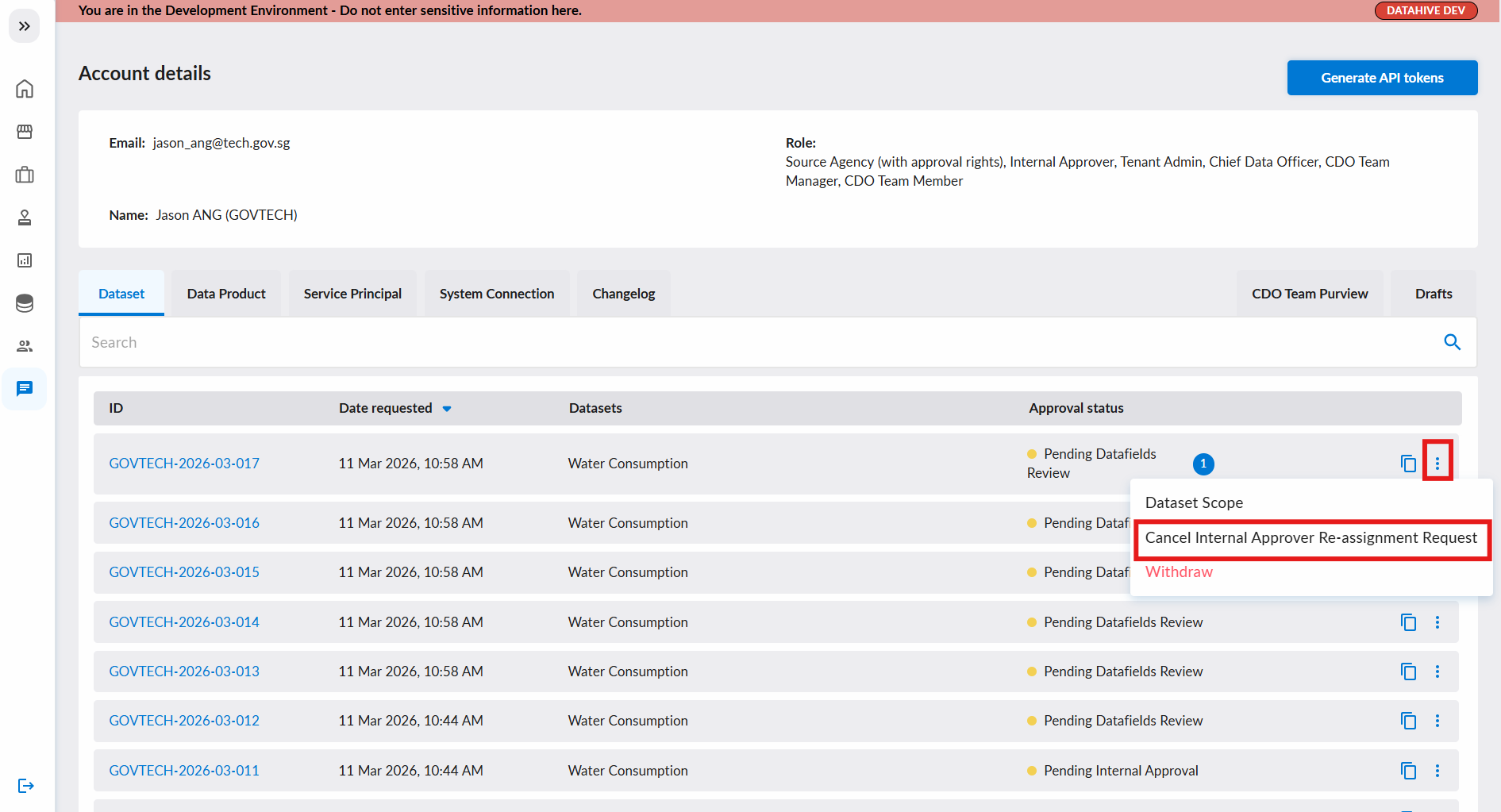The image size is (1501, 812).
Task: Click Generate API tokens button
Action: 1382,78
